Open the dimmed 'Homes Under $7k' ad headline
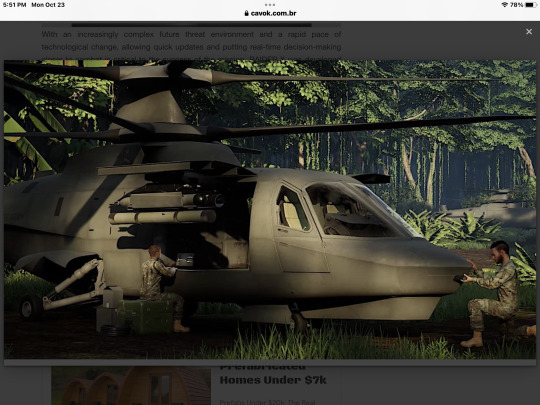Screen dimensions: 540x405 (x=273, y=380)
